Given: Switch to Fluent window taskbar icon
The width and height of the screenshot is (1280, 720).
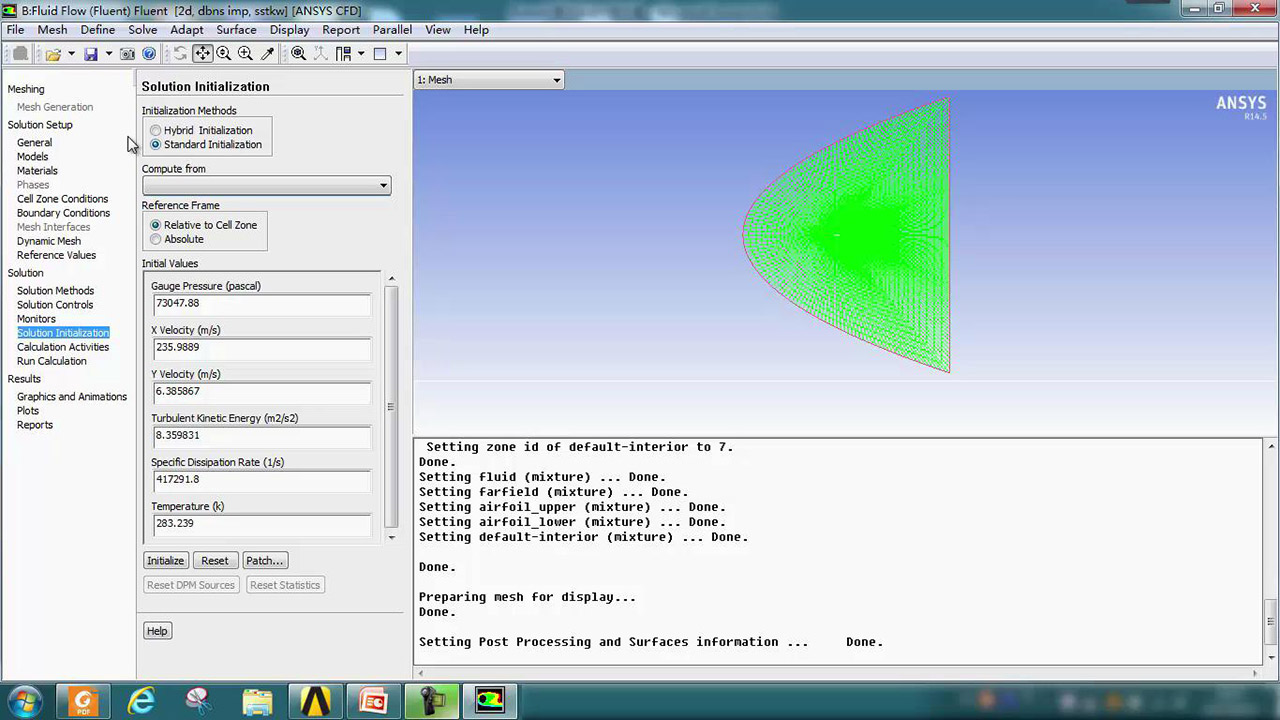Looking at the screenshot, I should 490,701.
